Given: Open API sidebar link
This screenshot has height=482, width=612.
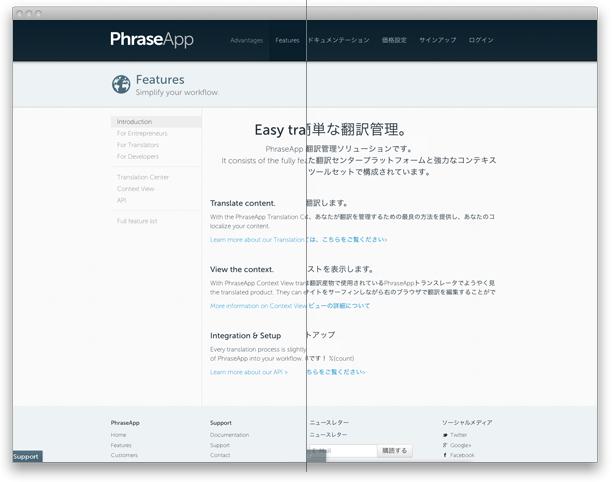Looking at the screenshot, I should point(121,200).
